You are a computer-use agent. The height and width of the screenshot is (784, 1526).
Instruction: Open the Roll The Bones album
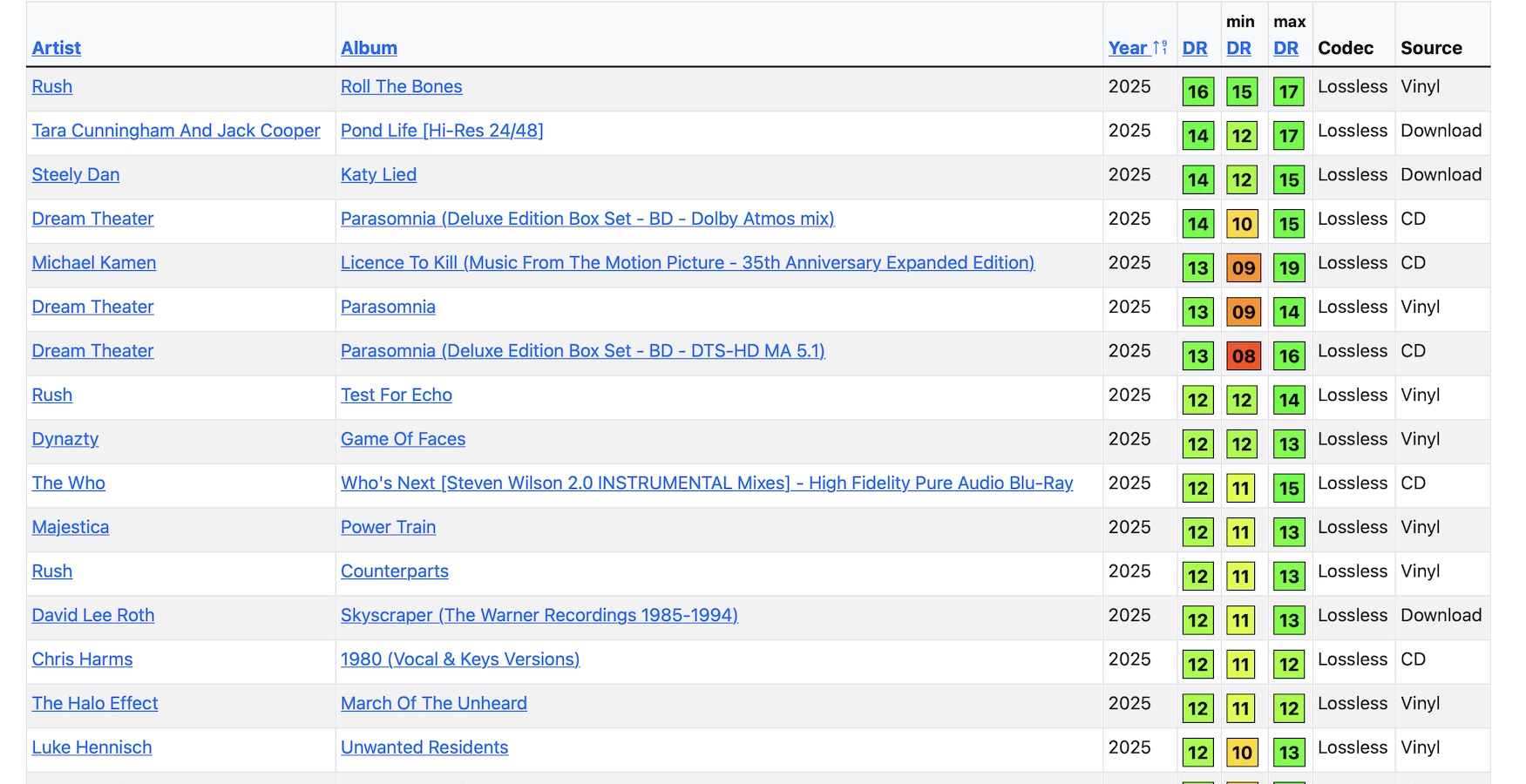(x=401, y=86)
